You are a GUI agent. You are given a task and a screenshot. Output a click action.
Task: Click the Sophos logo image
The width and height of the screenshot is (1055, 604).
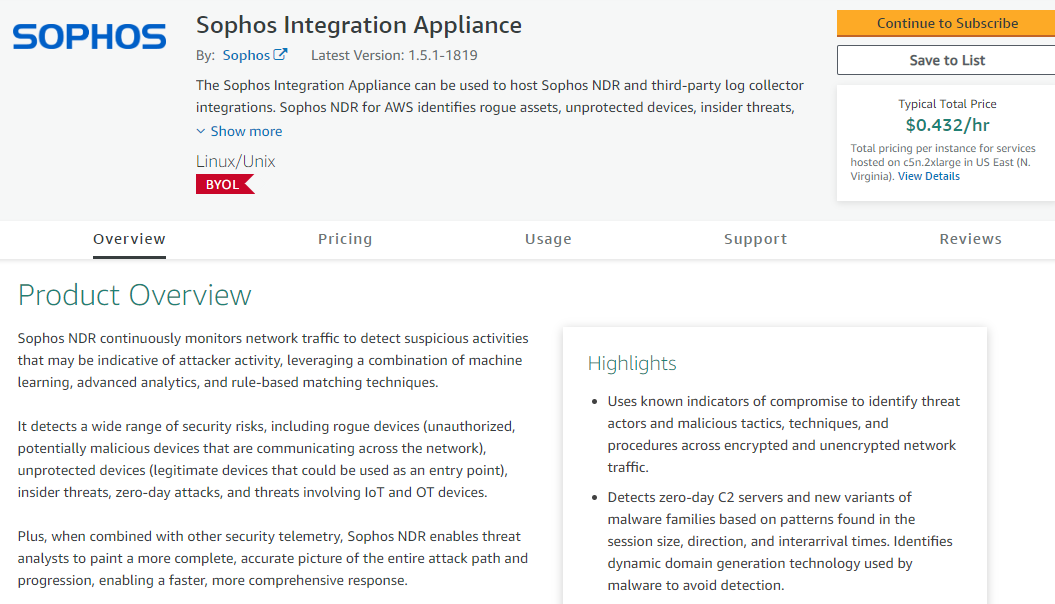[89, 37]
